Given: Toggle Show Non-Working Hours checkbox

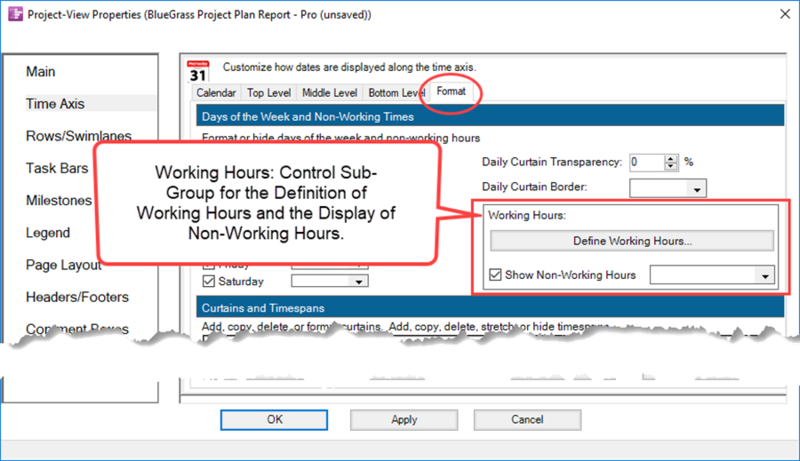Looking at the screenshot, I should tap(495, 275).
